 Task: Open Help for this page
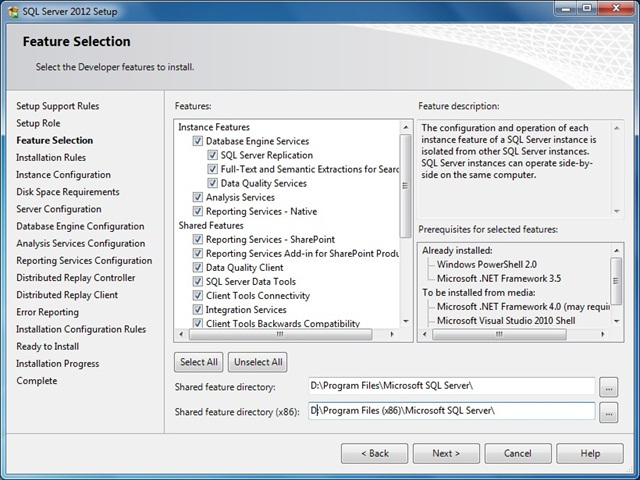pos(590,454)
